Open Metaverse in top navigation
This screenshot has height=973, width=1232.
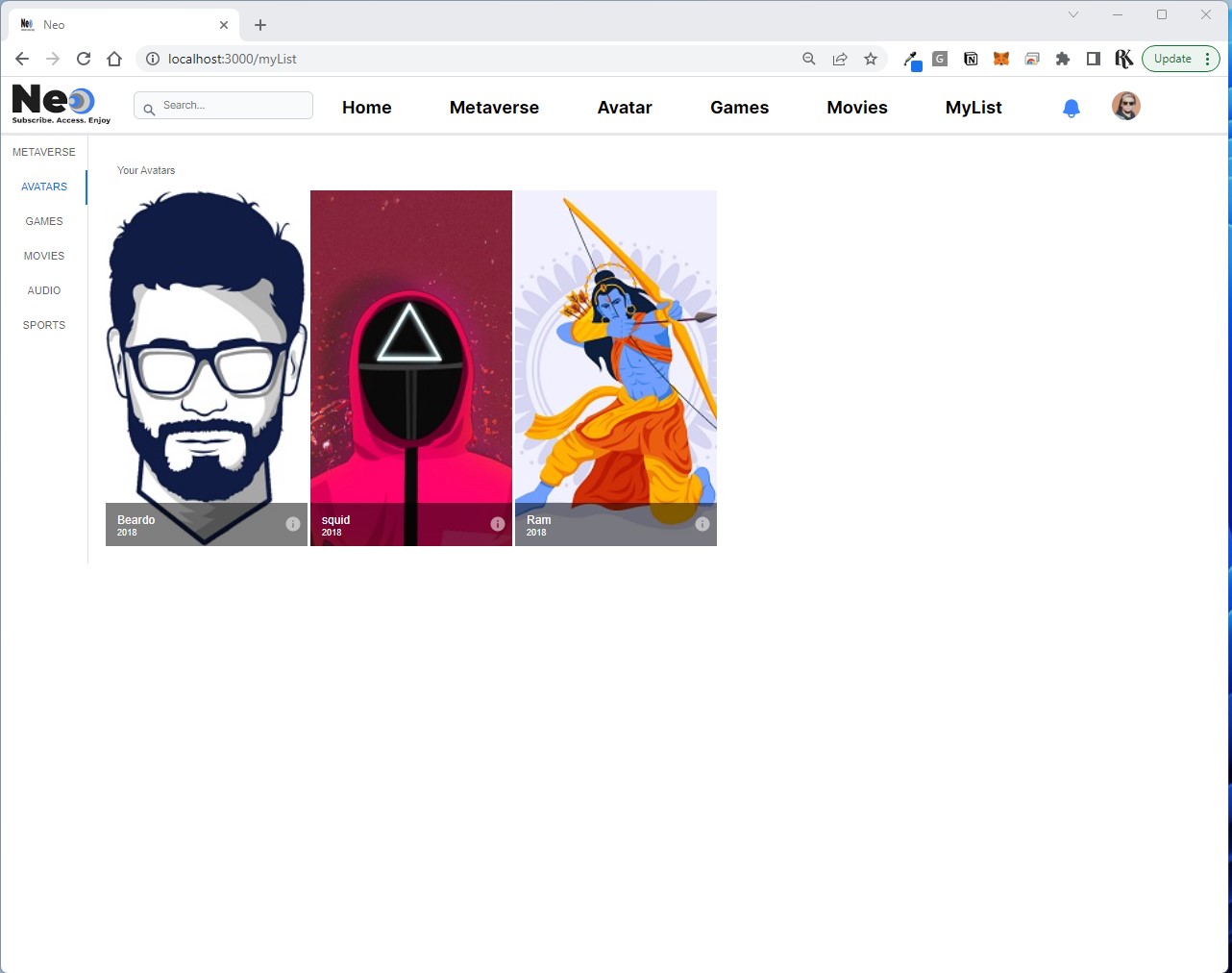click(494, 108)
